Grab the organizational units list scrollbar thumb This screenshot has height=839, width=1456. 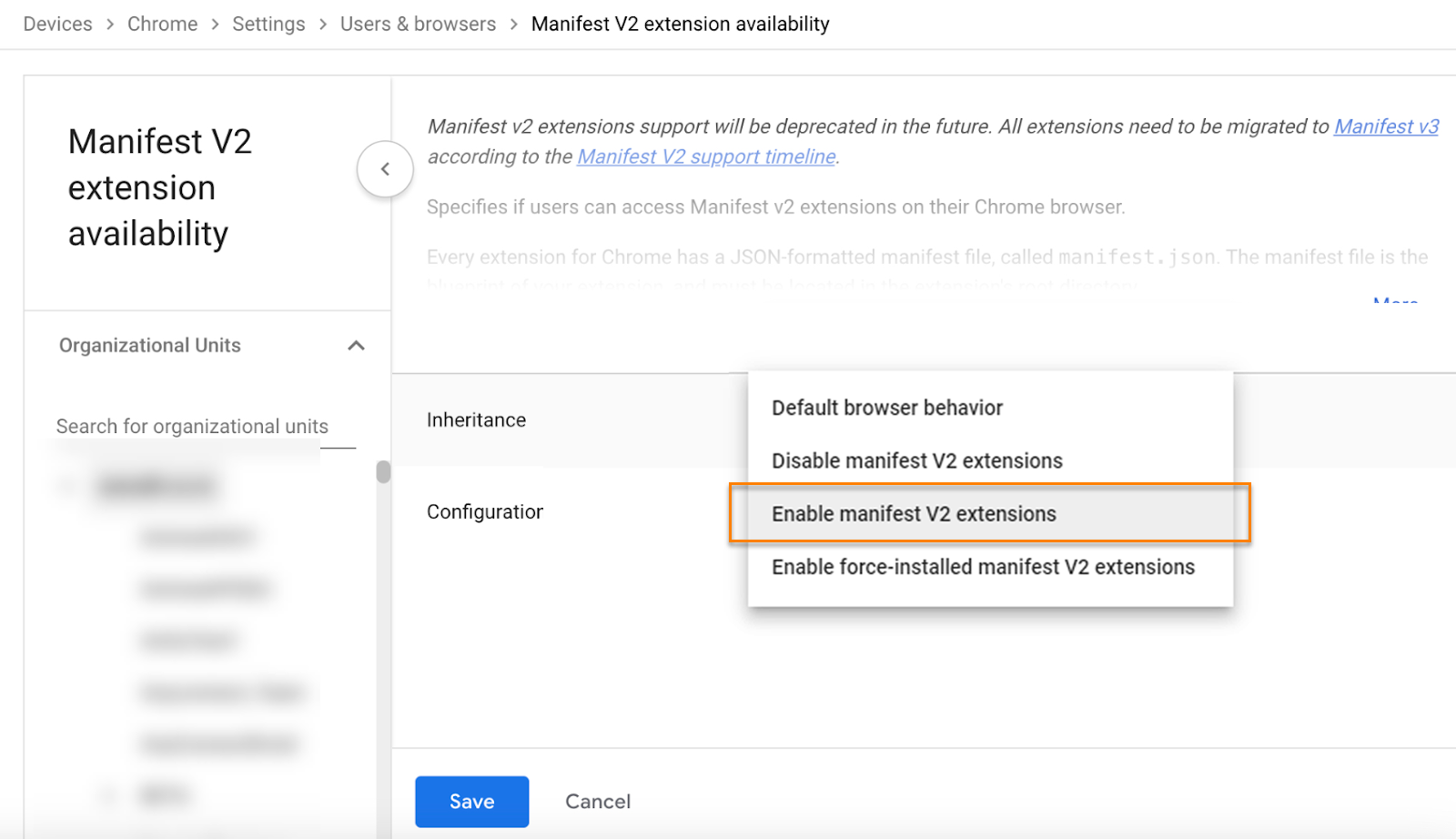(383, 471)
